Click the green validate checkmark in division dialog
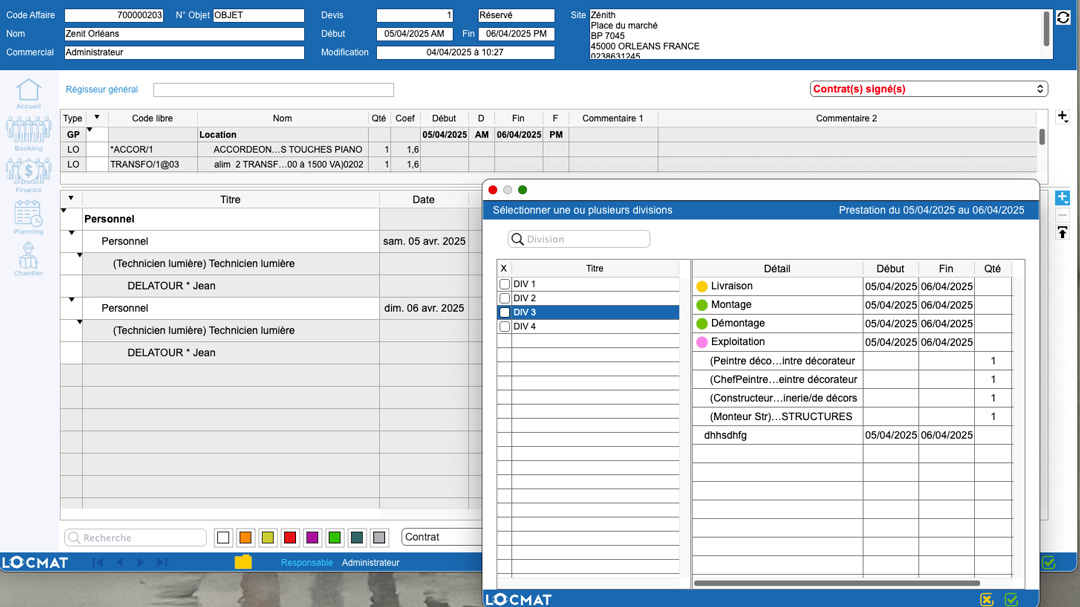 1012,599
